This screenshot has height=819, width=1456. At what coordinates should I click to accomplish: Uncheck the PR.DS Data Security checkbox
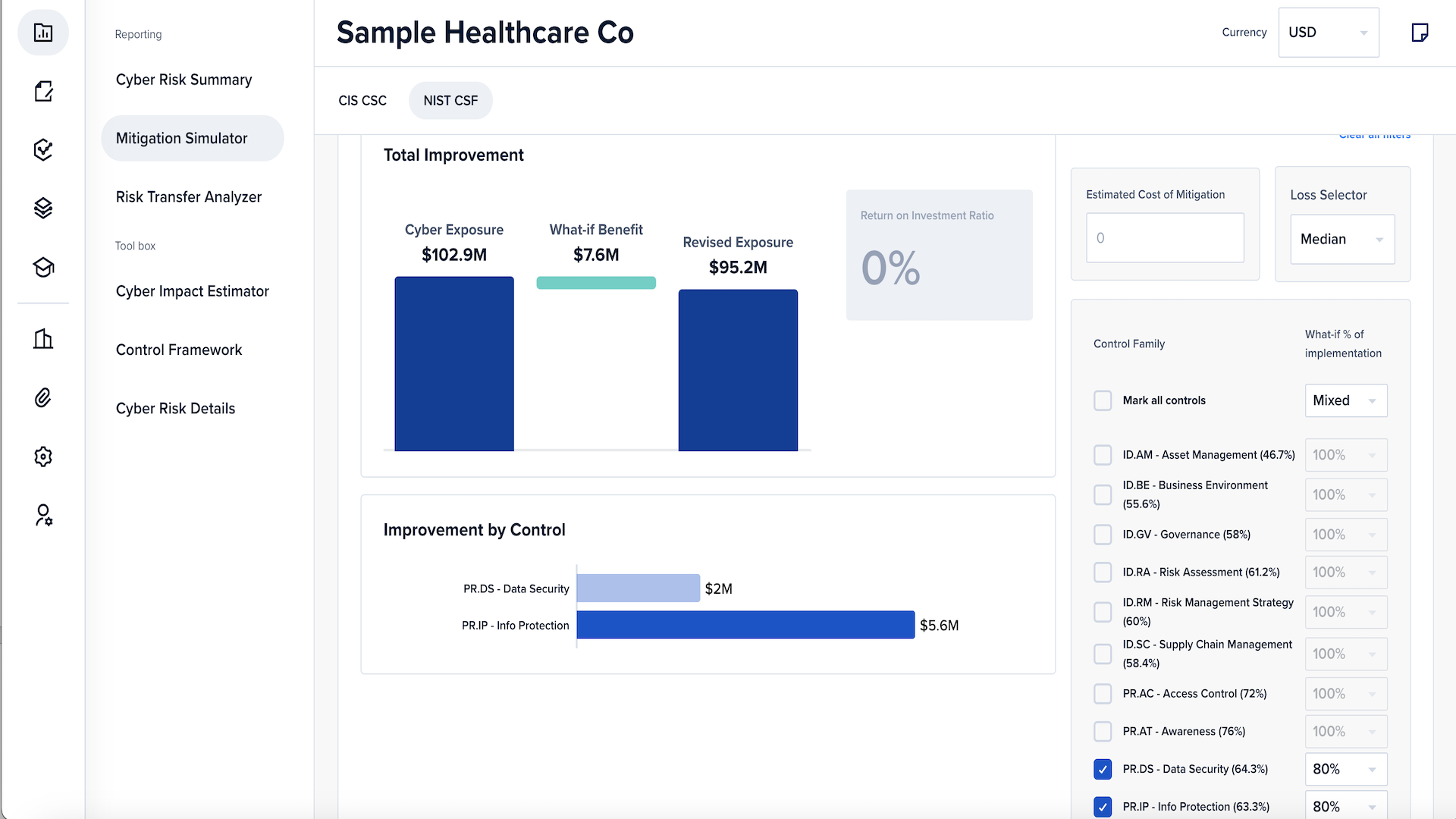coord(1103,769)
